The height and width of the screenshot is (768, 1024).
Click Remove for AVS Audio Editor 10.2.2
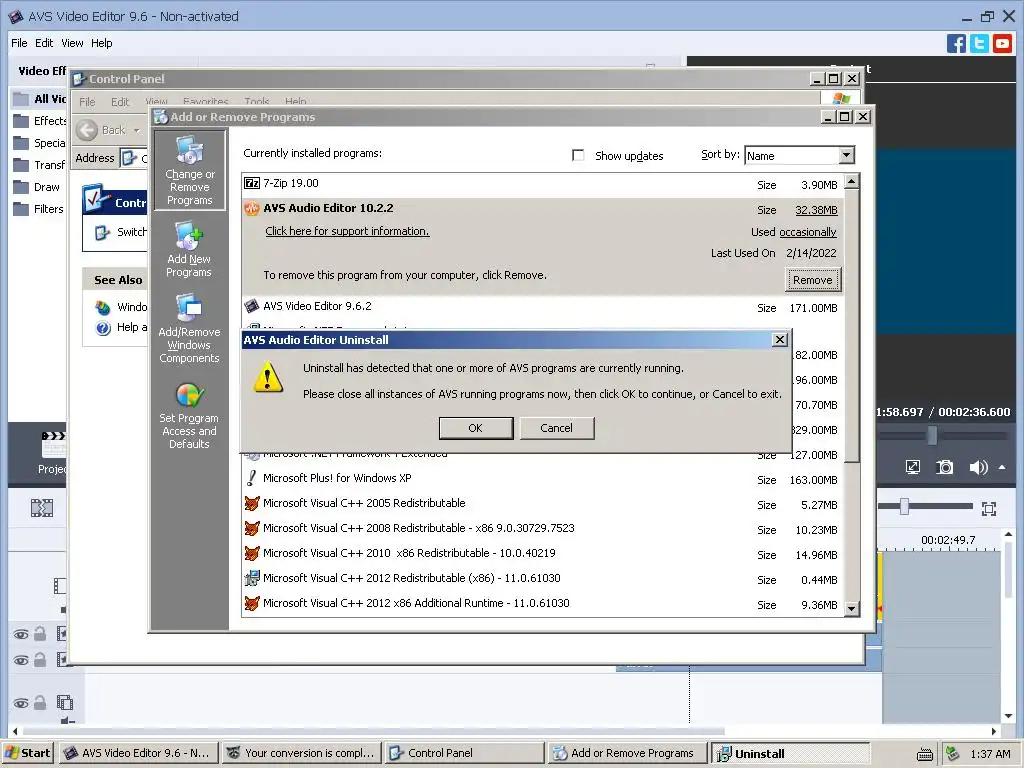tap(812, 280)
